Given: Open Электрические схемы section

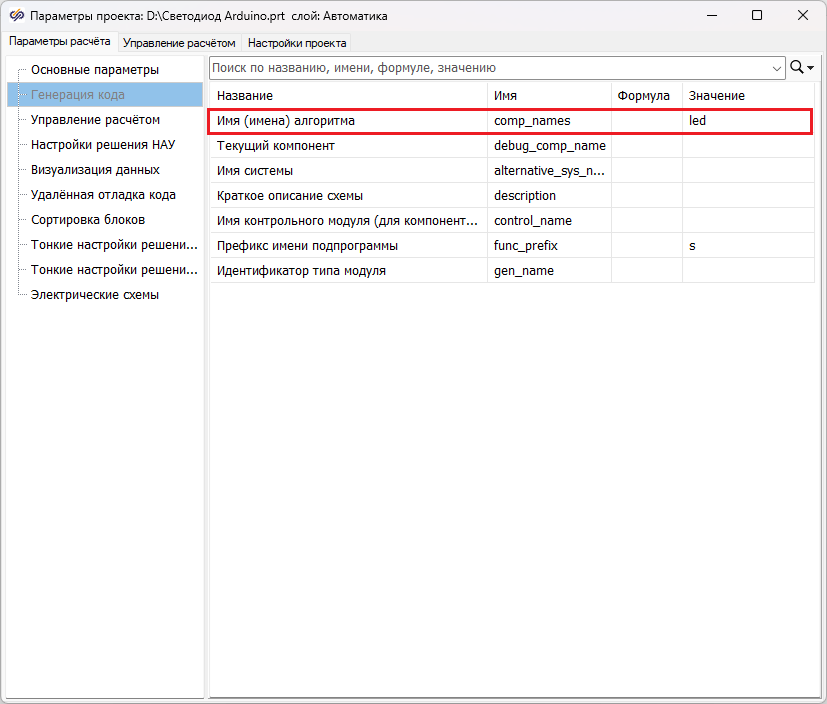Looking at the screenshot, I should [x=95, y=295].
